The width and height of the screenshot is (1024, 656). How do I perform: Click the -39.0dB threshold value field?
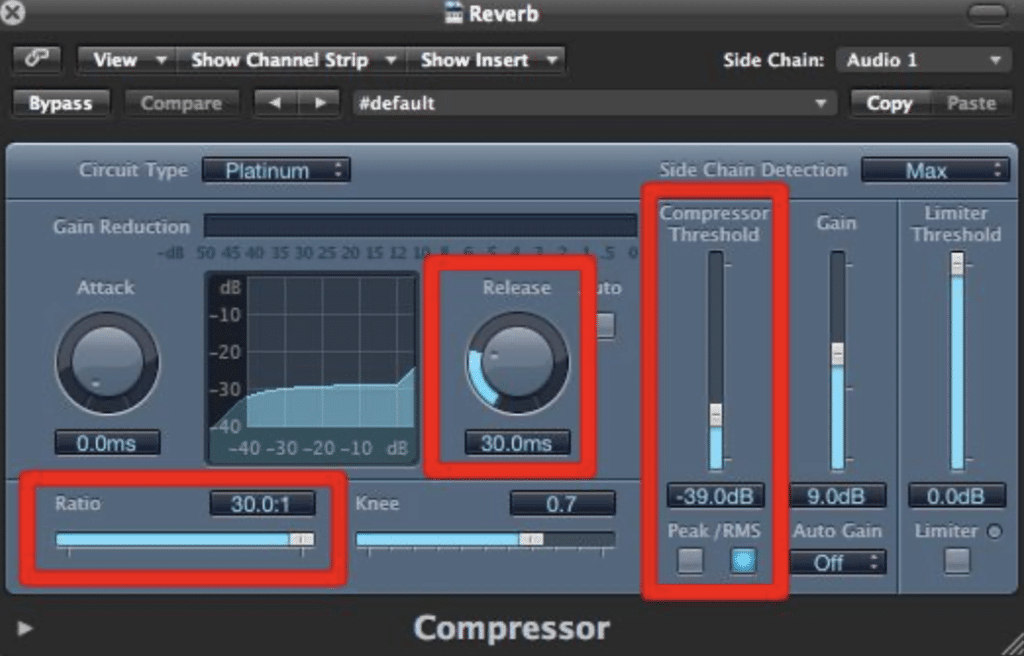tap(715, 496)
